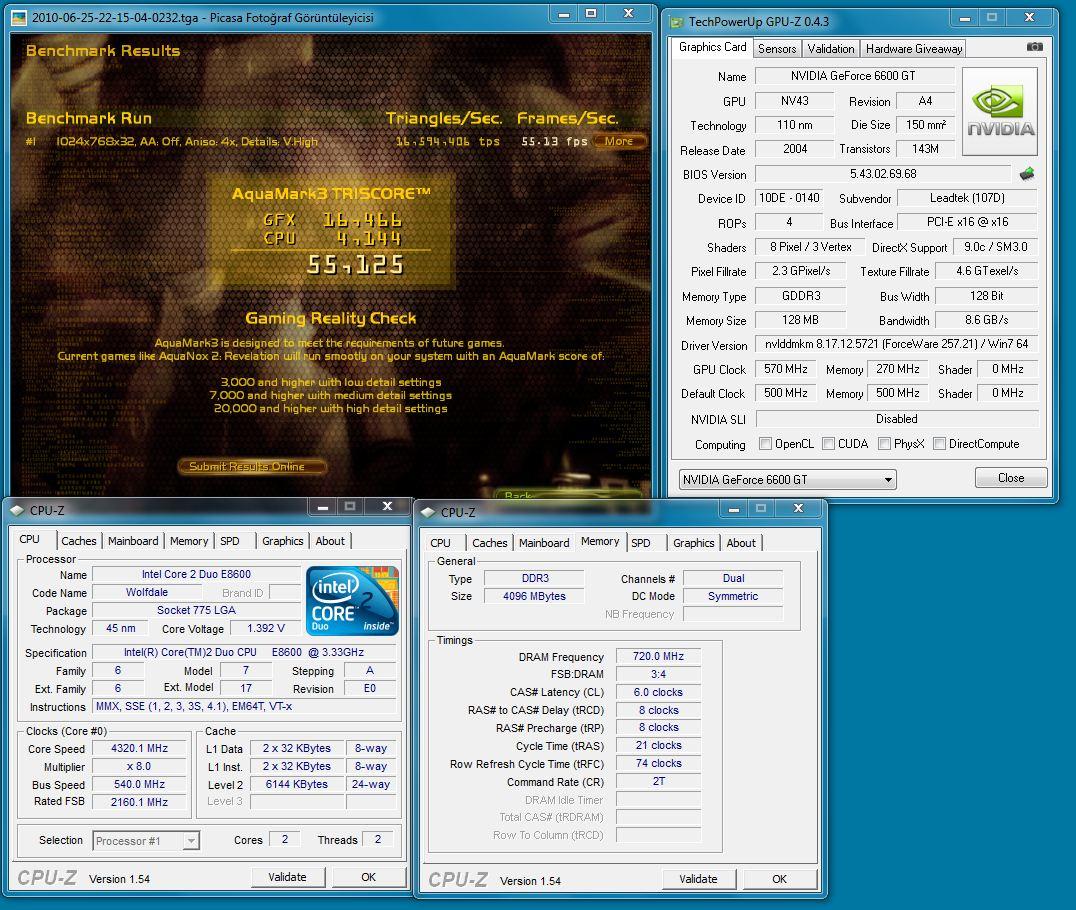The image size is (1076, 910).
Task: Click Validate in the left CPU-Z window
Action: [288, 877]
